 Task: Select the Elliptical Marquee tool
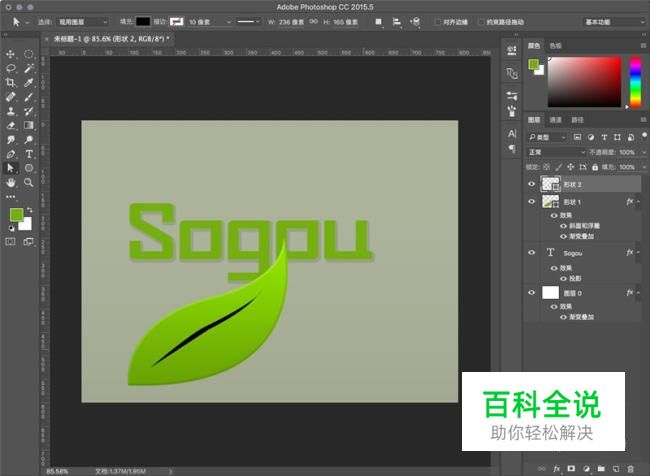click(x=29, y=54)
